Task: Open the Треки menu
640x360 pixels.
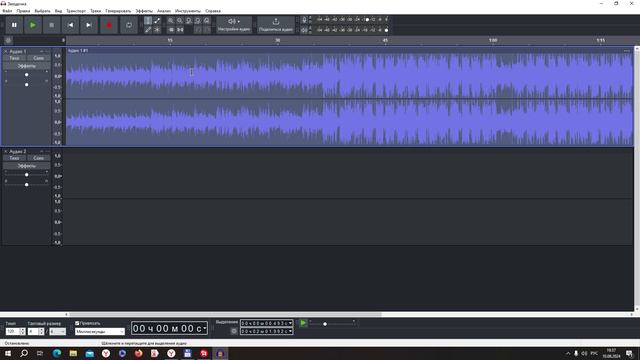Action: coord(96,11)
